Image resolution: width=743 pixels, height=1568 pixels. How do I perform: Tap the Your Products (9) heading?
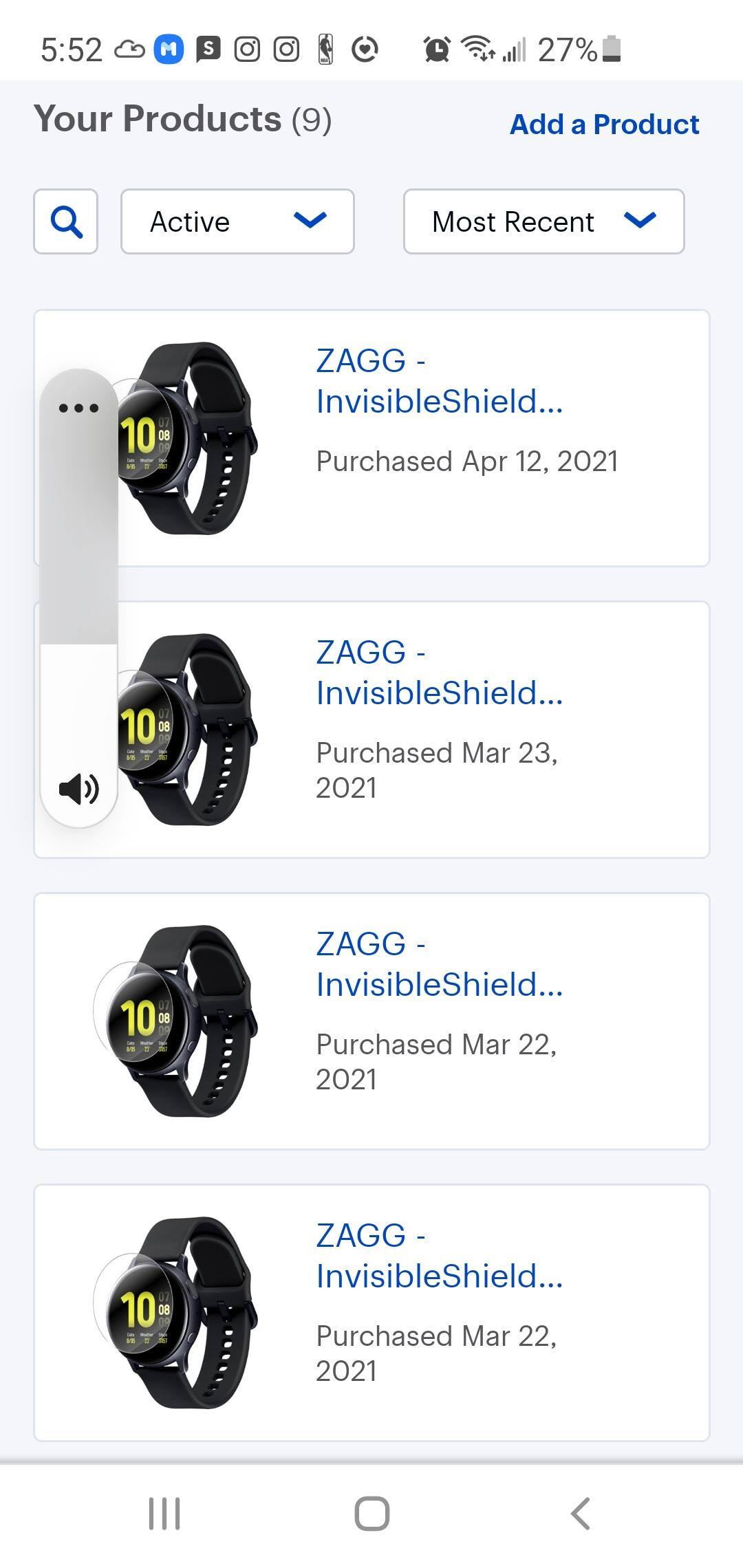coord(183,120)
